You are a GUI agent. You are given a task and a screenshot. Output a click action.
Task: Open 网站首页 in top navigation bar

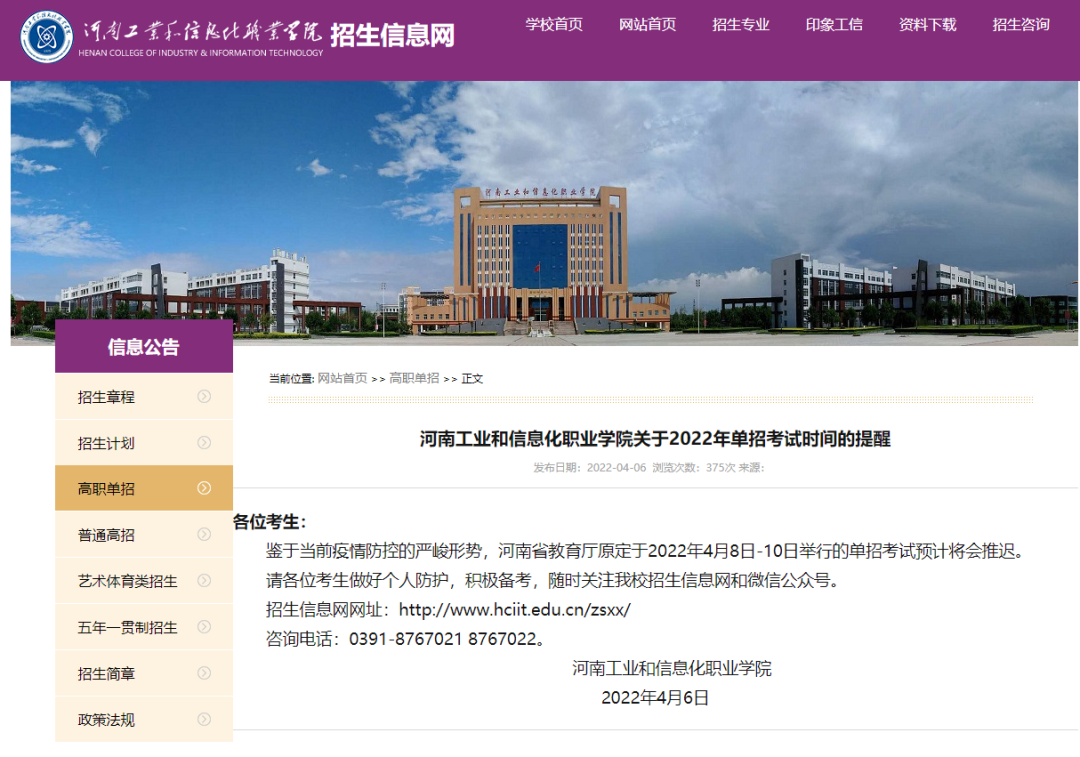click(x=647, y=24)
